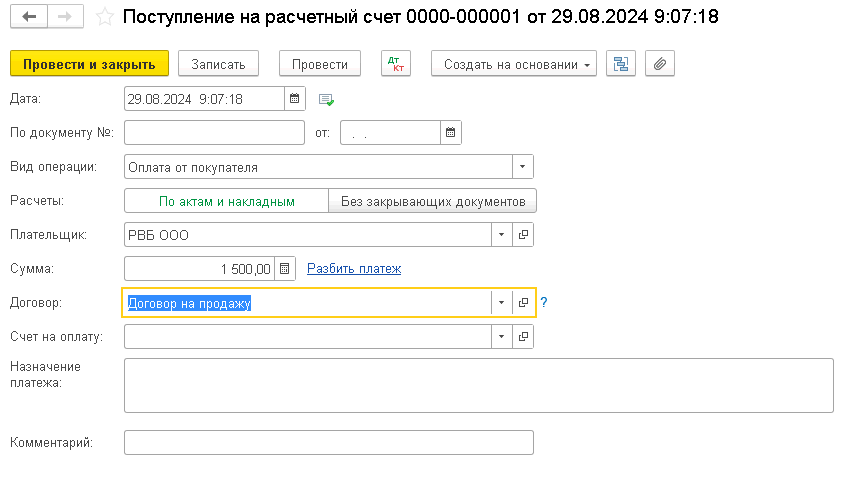The width and height of the screenshot is (862, 504).
Task: Open the 'Создать на основании' menu
Action: click(x=514, y=64)
